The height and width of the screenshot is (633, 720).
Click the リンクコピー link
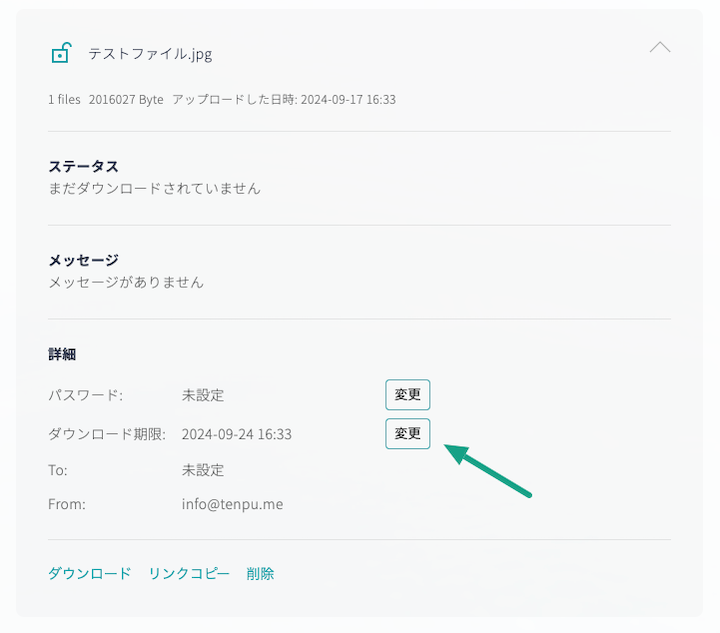[x=189, y=573]
